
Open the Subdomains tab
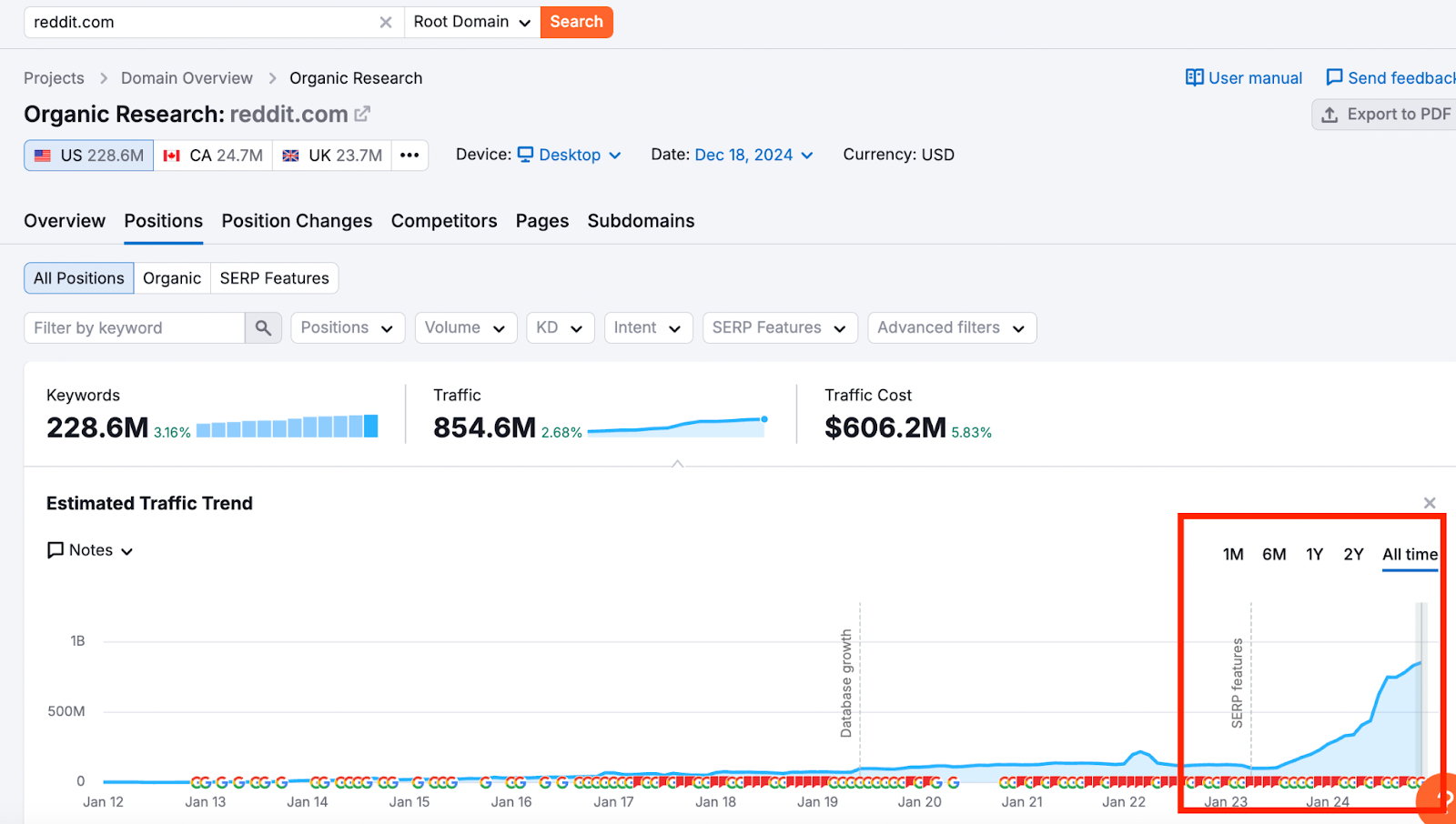point(641,221)
